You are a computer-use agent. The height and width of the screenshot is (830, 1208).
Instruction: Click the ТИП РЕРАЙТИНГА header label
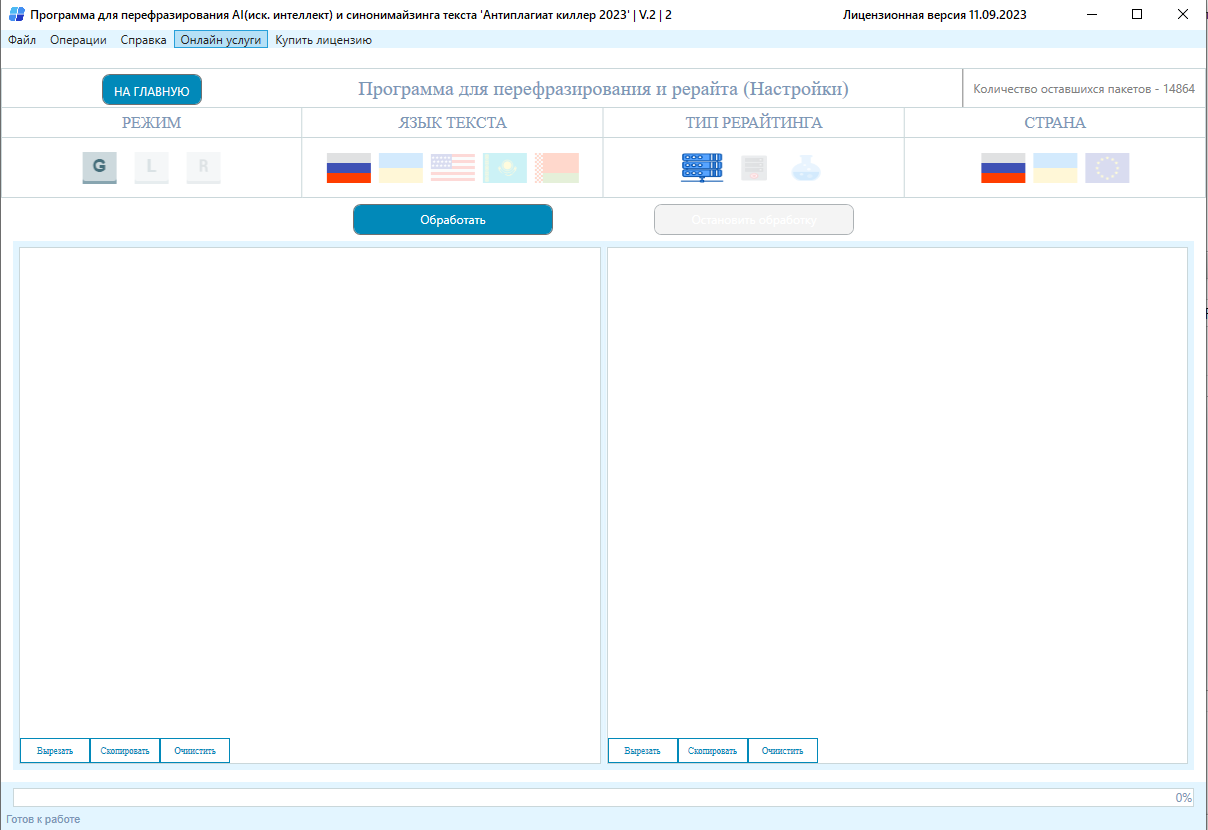click(x=754, y=123)
